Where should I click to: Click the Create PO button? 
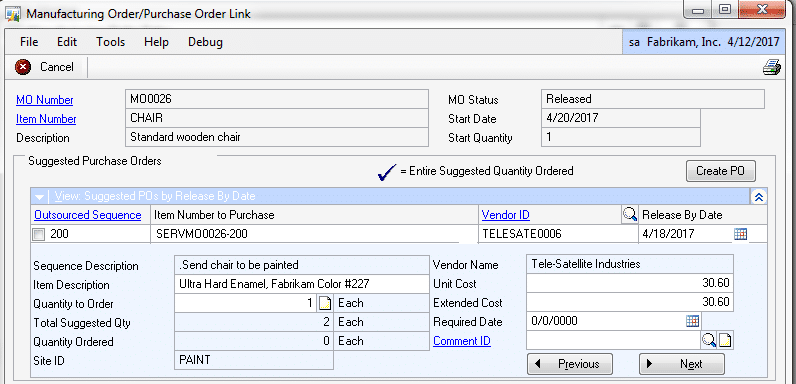tap(720, 171)
